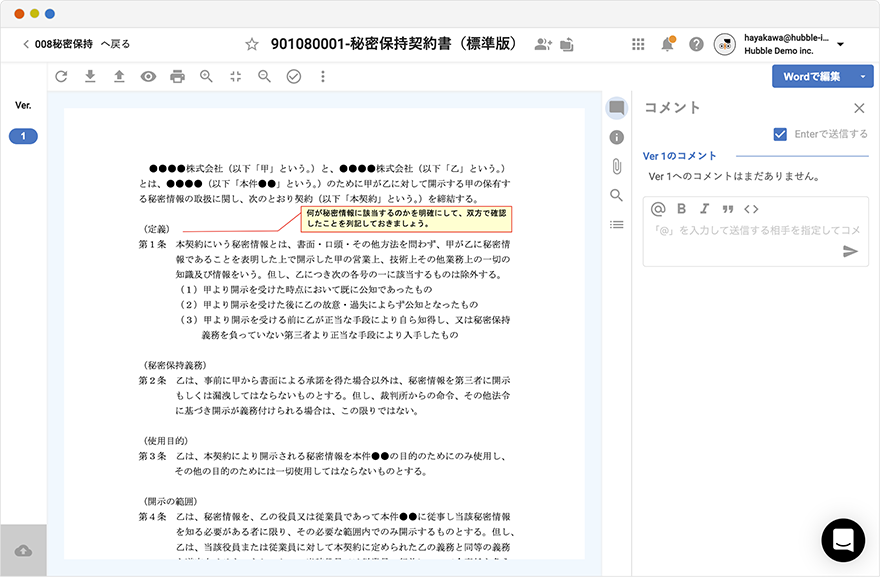This screenshot has height=577, width=880.
Task: Star the document as favorite
Action: click(x=252, y=44)
